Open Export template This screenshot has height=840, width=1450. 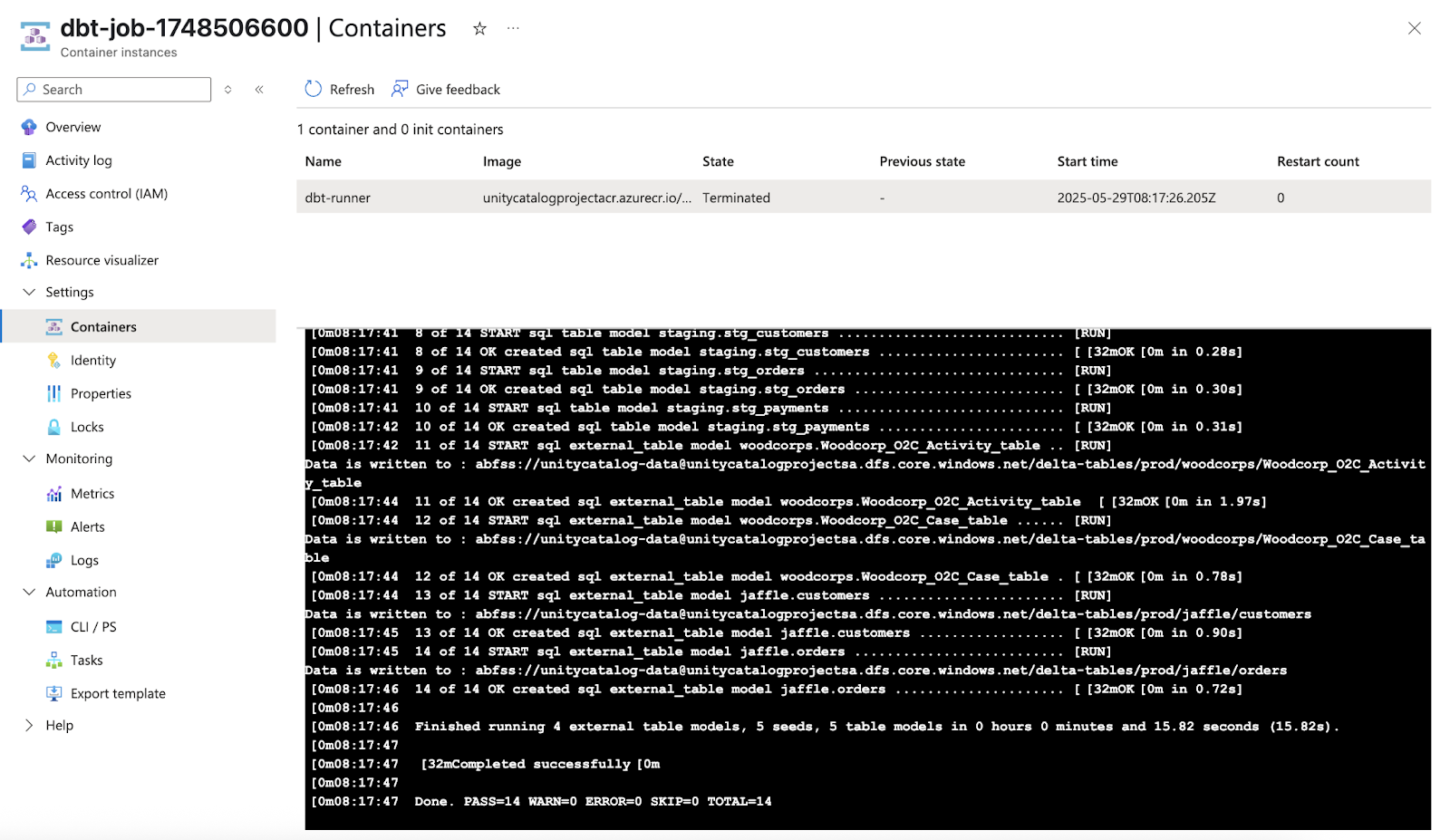[119, 693]
